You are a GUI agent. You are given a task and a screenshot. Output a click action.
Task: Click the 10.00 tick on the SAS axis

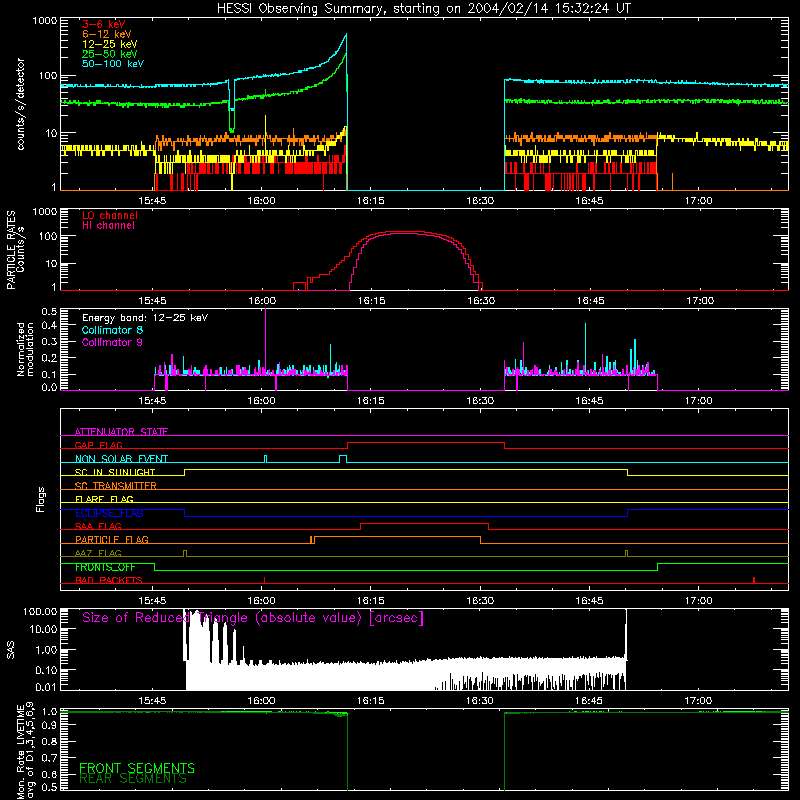point(43,629)
